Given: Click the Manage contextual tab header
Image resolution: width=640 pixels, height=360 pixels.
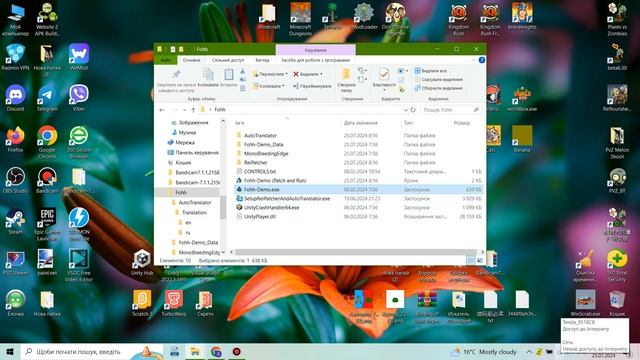Looking at the screenshot, I should [x=316, y=50].
